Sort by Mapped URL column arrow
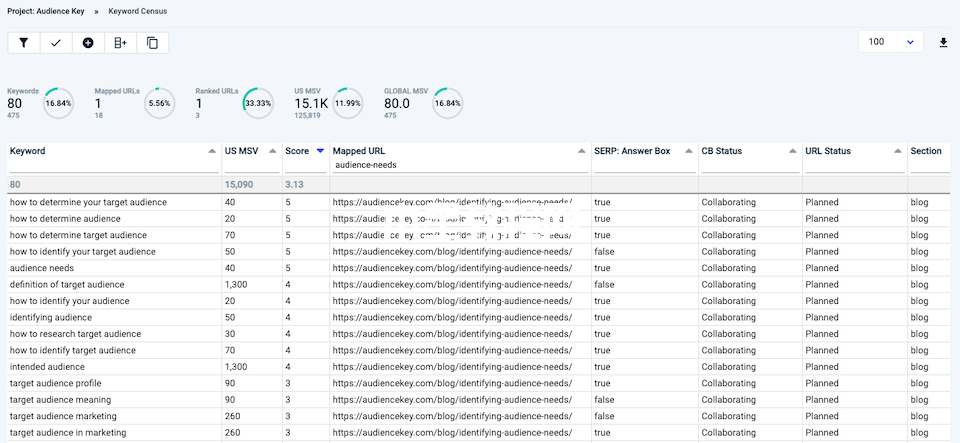960x443 pixels. point(582,151)
